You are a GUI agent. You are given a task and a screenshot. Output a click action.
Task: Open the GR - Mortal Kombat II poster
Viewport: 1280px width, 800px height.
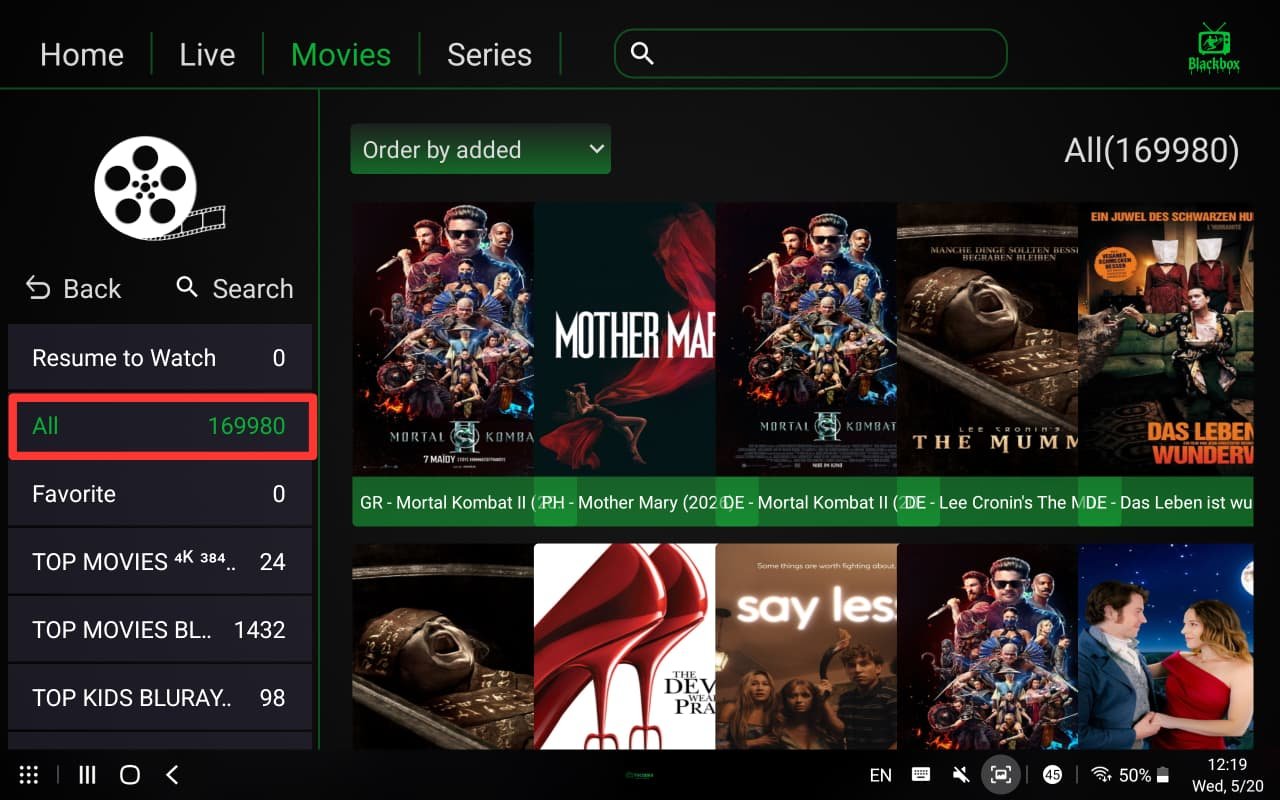coord(443,340)
